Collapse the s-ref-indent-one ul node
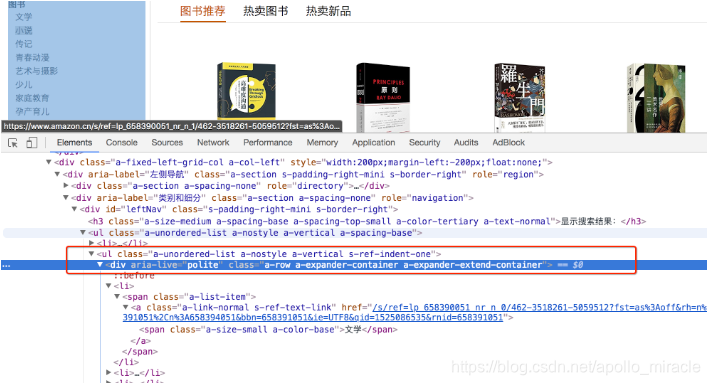710x385 pixels. point(91,254)
